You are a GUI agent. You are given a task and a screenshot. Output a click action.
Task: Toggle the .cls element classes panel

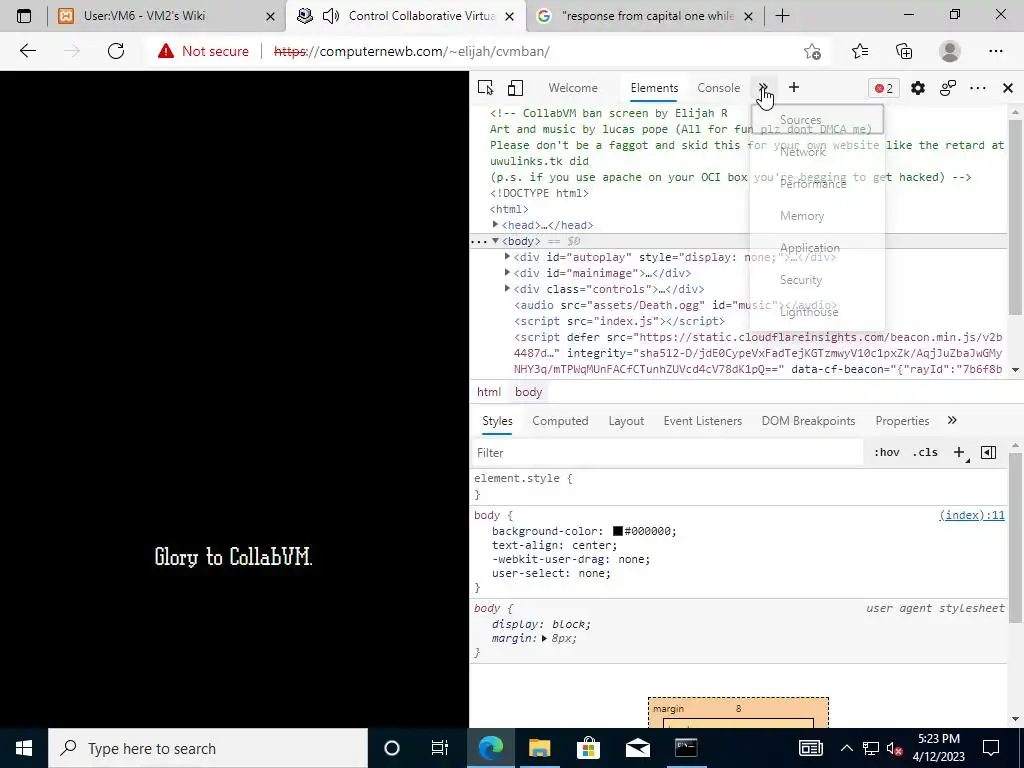(925, 452)
